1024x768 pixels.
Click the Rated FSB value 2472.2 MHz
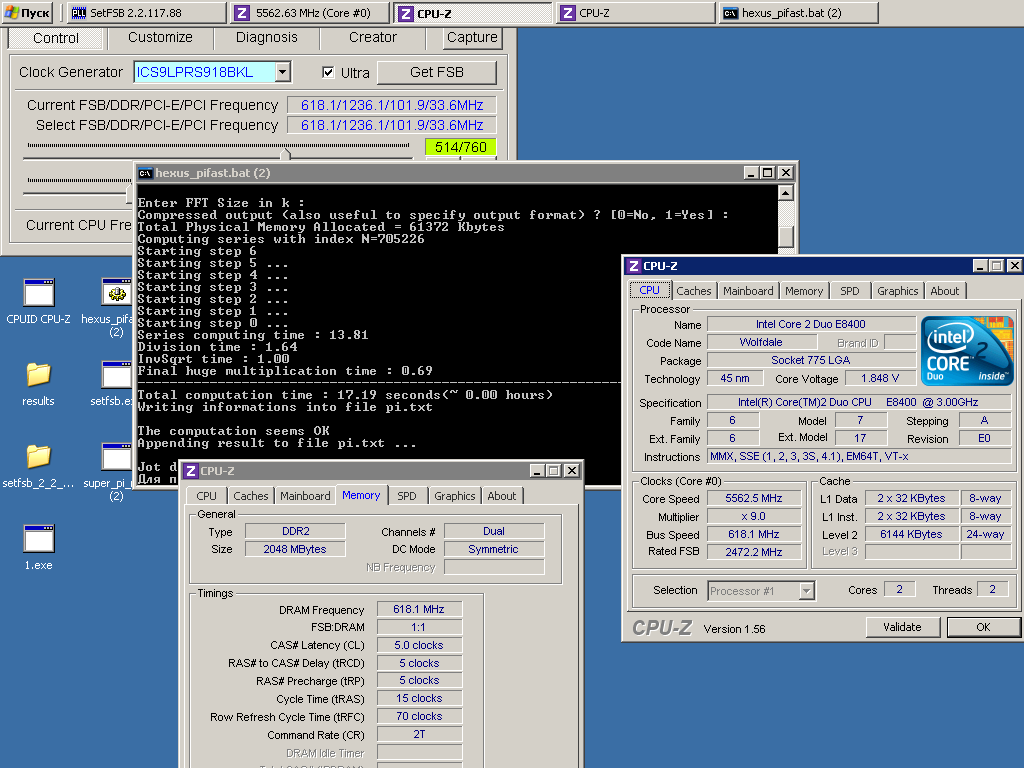pyautogui.click(x=754, y=552)
